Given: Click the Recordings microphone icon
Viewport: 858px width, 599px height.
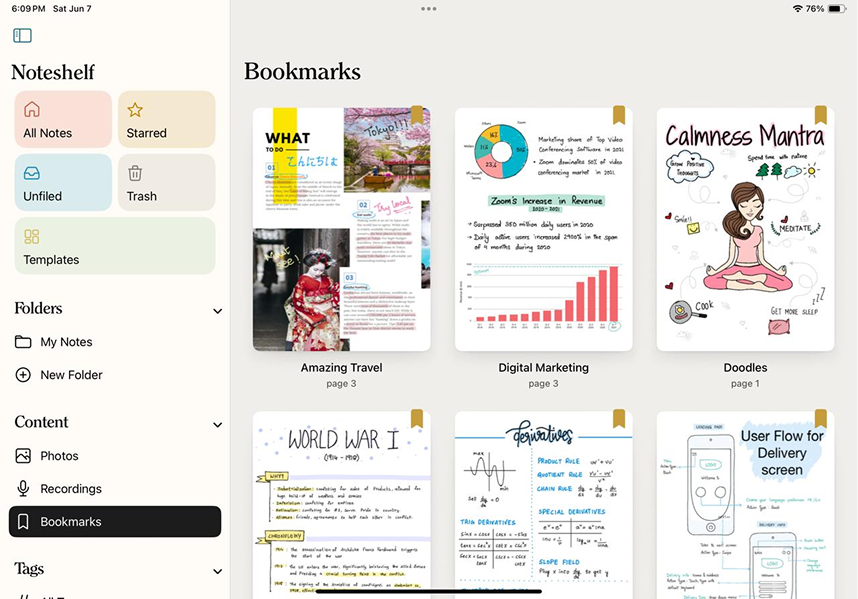Looking at the screenshot, I should pyautogui.click(x=23, y=489).
